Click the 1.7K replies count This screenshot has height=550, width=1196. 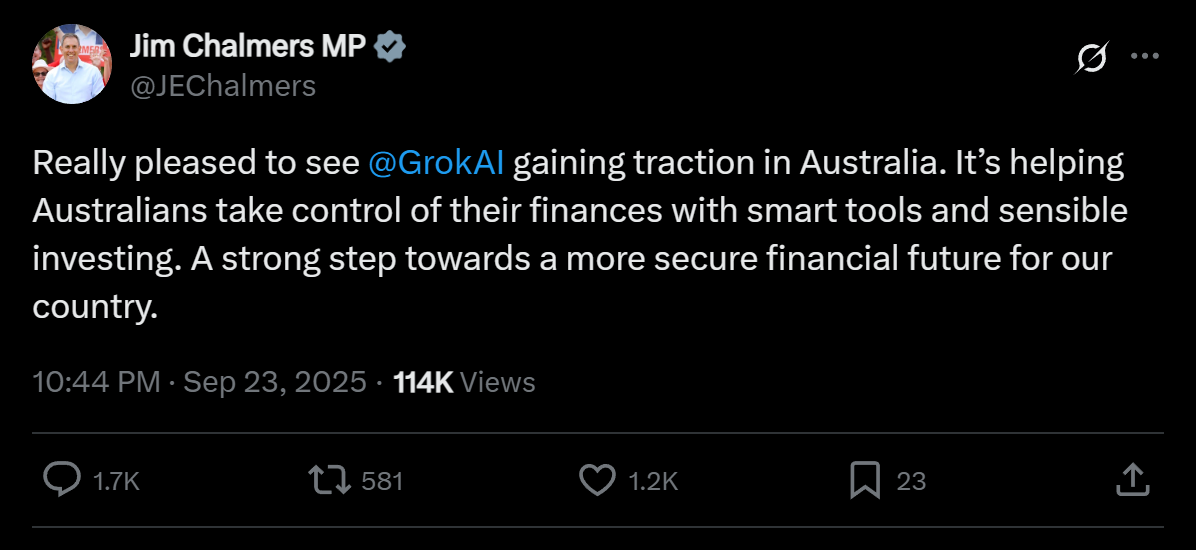pos(116,481)
